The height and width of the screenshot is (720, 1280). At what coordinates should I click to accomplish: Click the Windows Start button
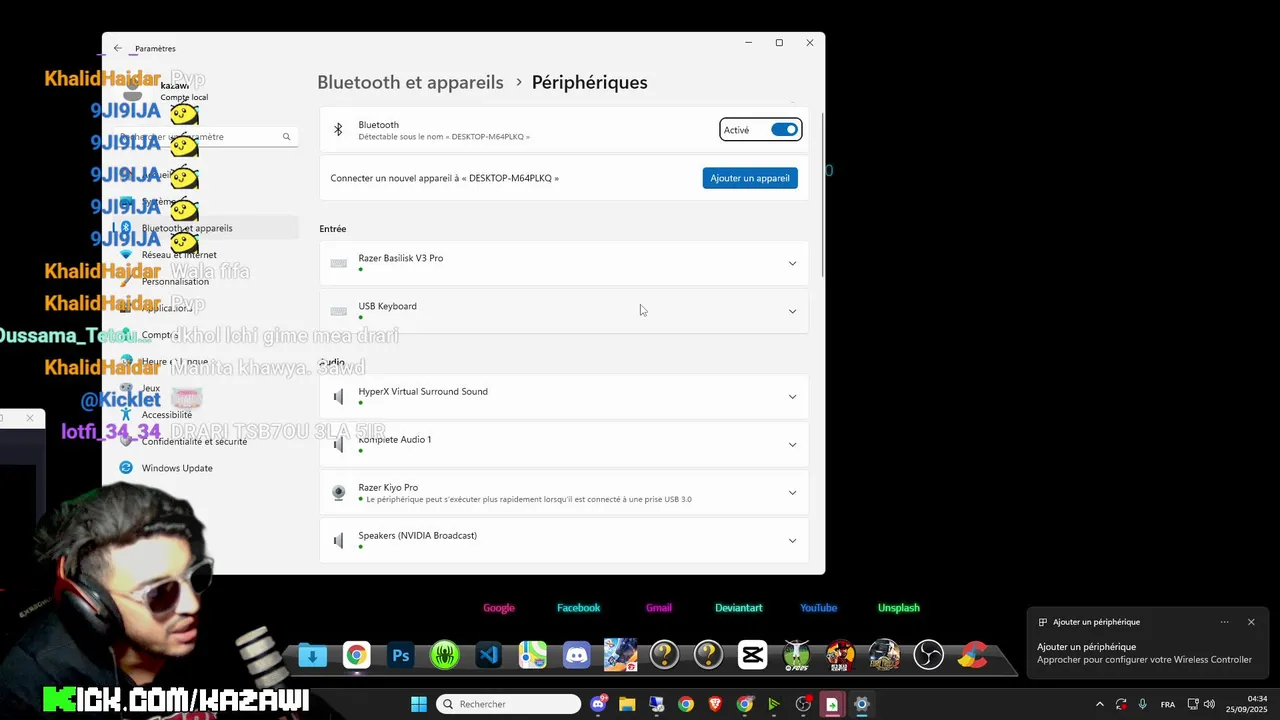[419, 704]
